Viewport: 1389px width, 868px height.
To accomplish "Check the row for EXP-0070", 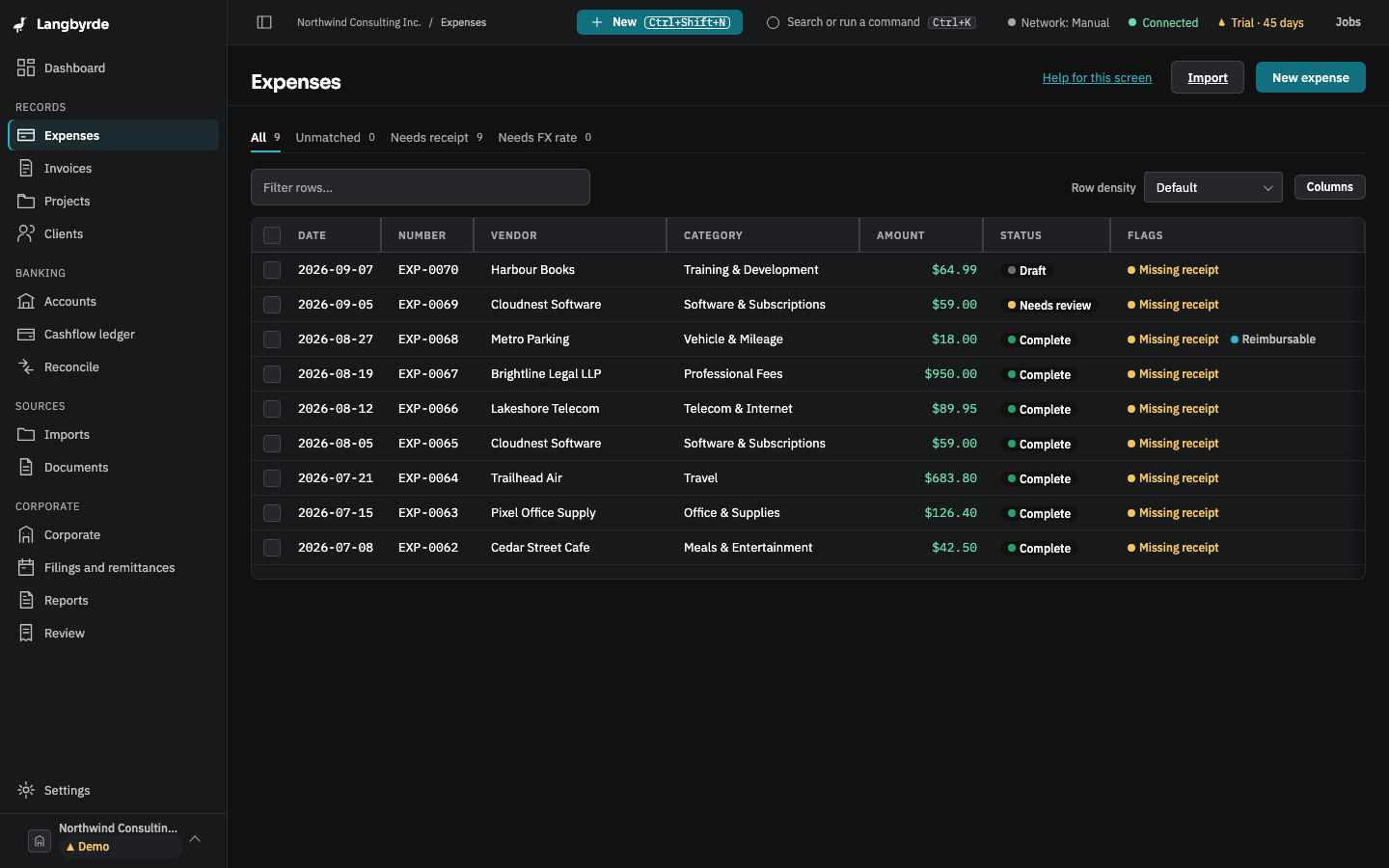I will [272, 270].
